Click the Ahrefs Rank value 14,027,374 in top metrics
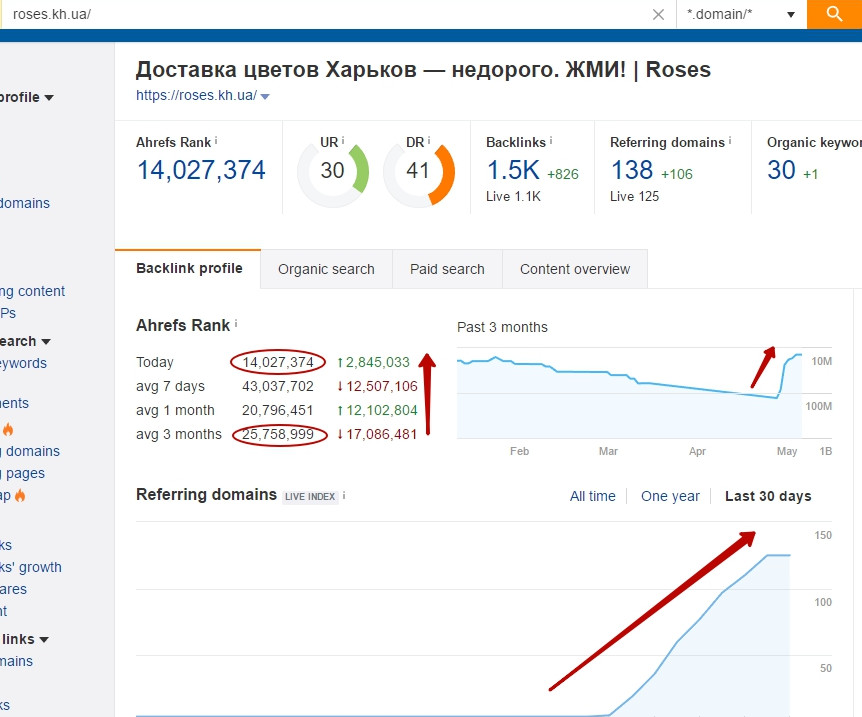862x717 pixels. coord(201,170)
